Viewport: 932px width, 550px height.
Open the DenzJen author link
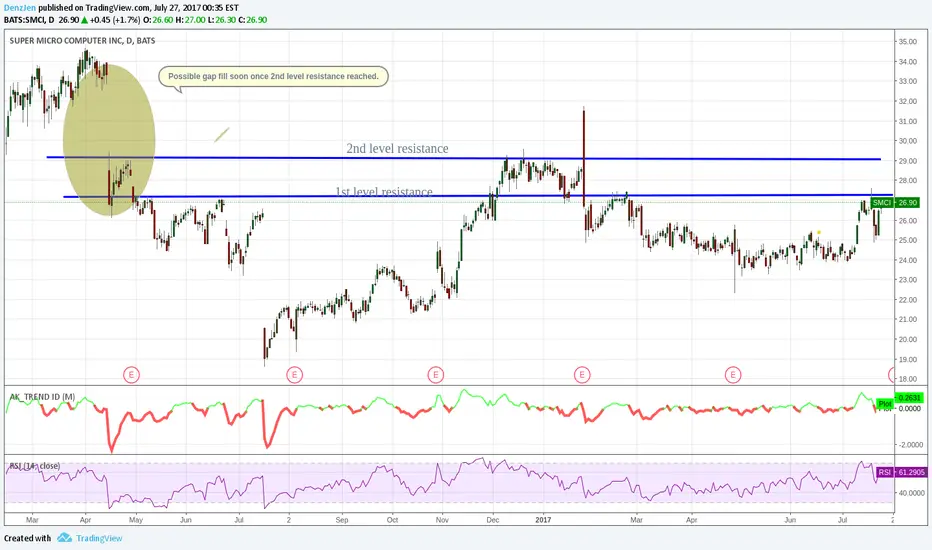click(20, 8)
